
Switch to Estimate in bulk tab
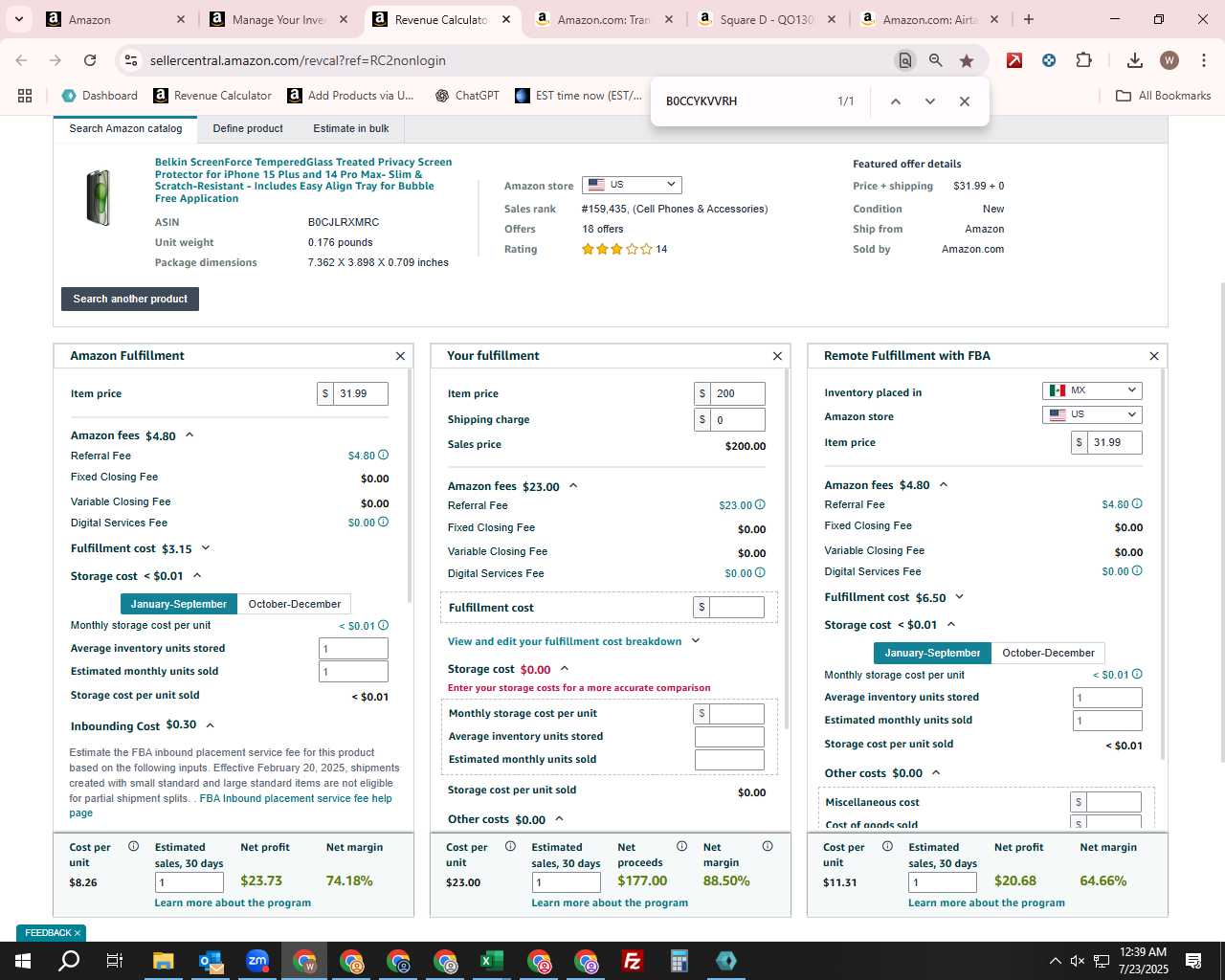pos(351,128)
